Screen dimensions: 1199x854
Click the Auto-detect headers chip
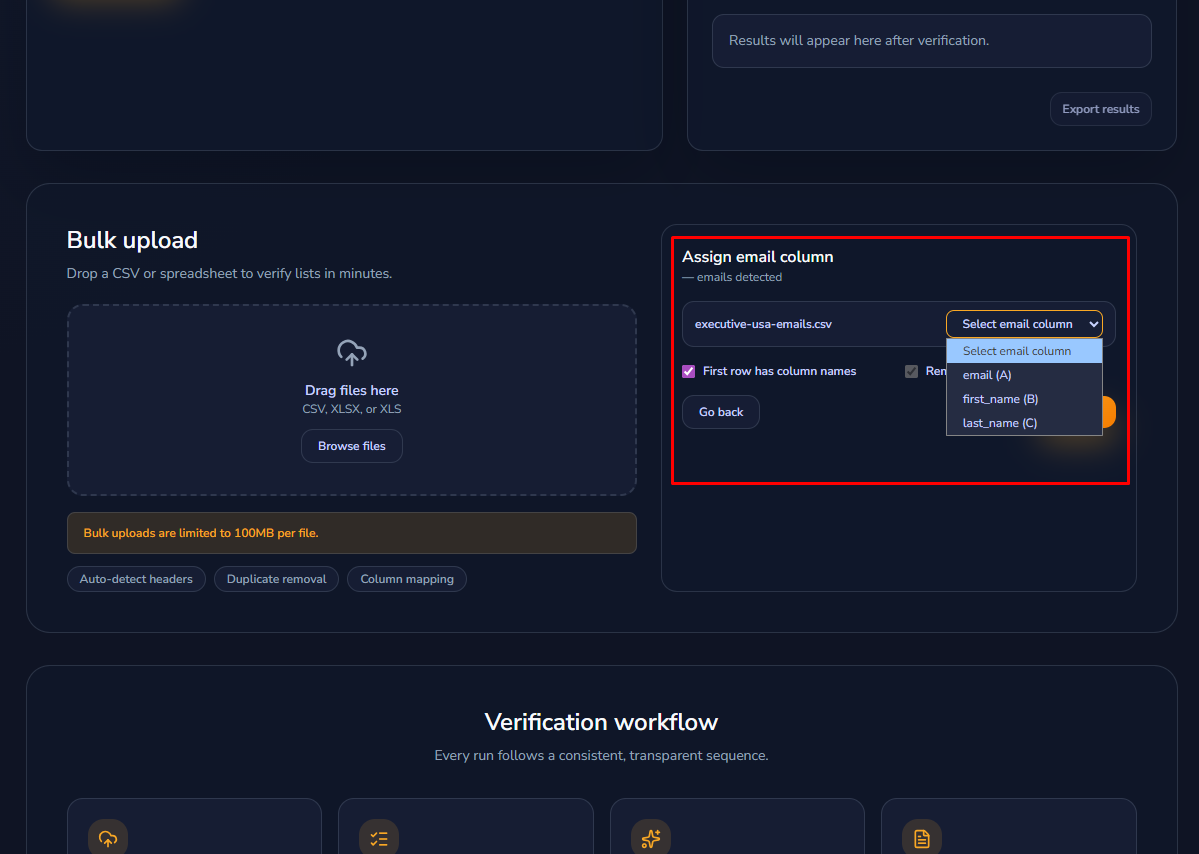pyautogui.click(x=136, y=579)
